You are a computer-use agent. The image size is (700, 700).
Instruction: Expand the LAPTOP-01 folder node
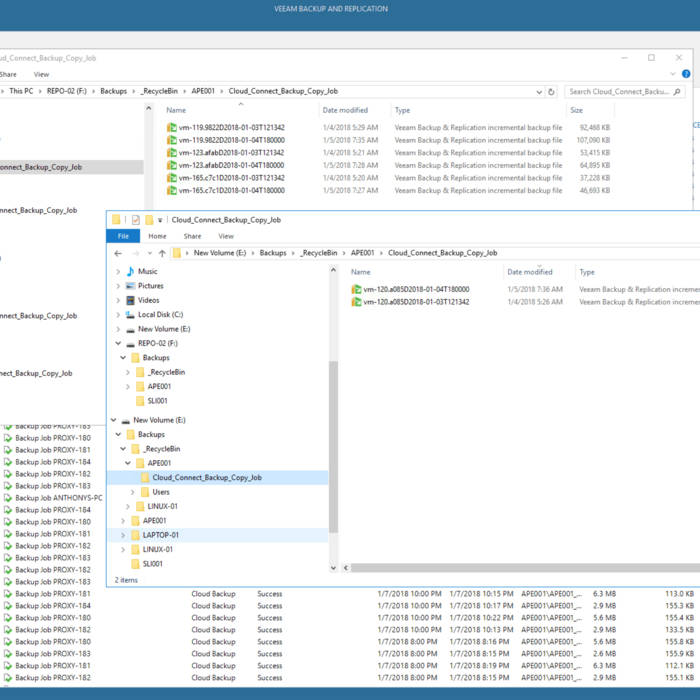(123, 535)
